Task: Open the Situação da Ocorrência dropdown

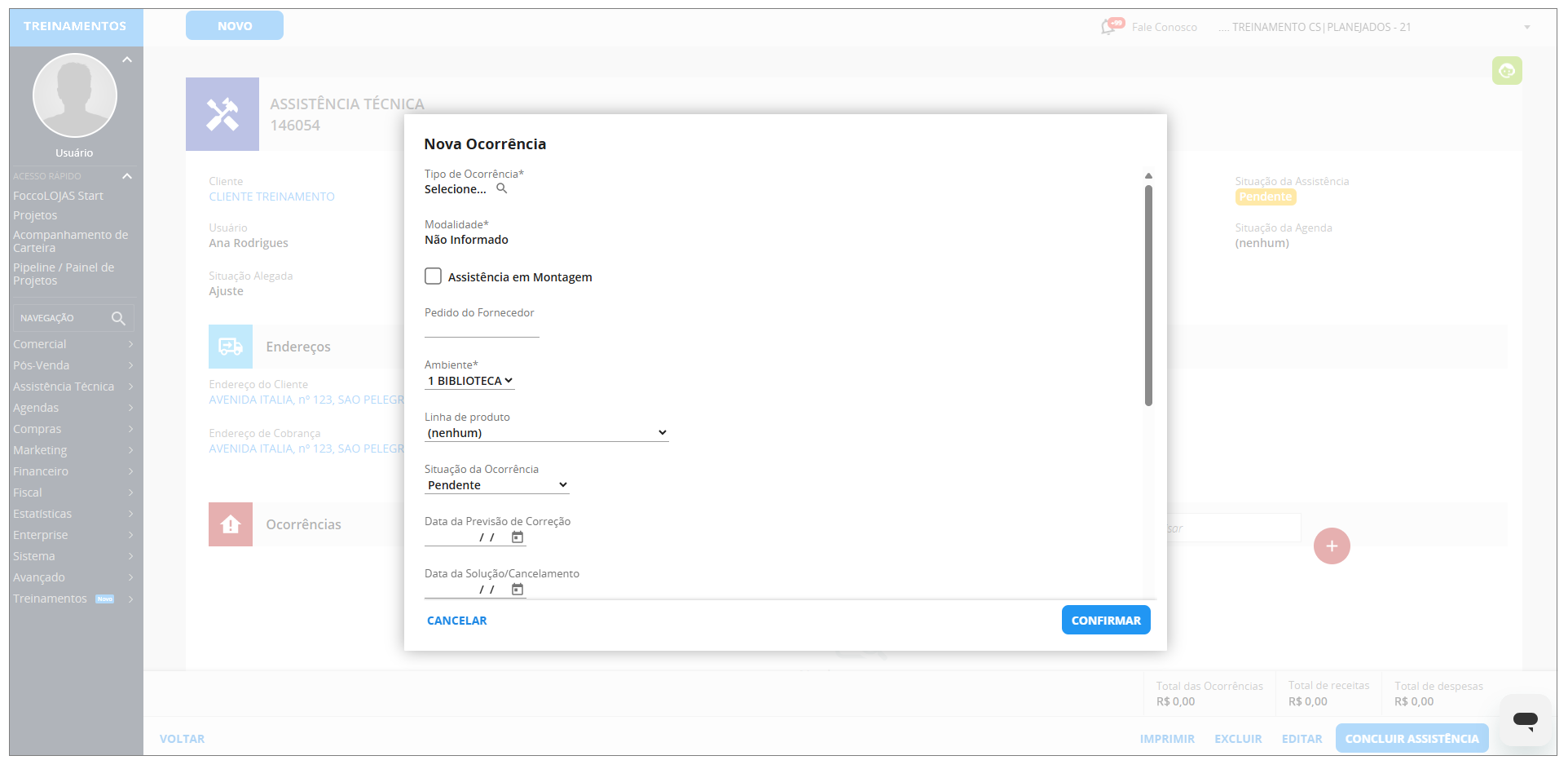Action: coord(496,485)
